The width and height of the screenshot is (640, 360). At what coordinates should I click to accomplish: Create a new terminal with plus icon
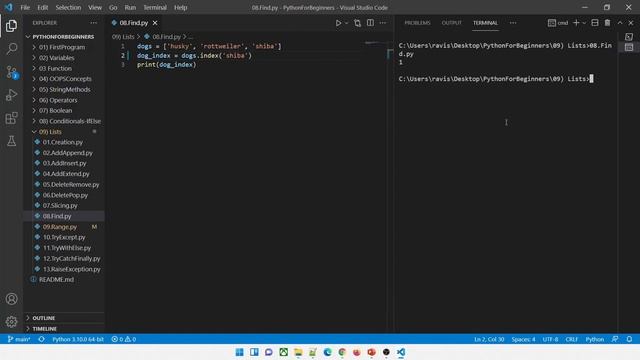[x=576, y=23]
